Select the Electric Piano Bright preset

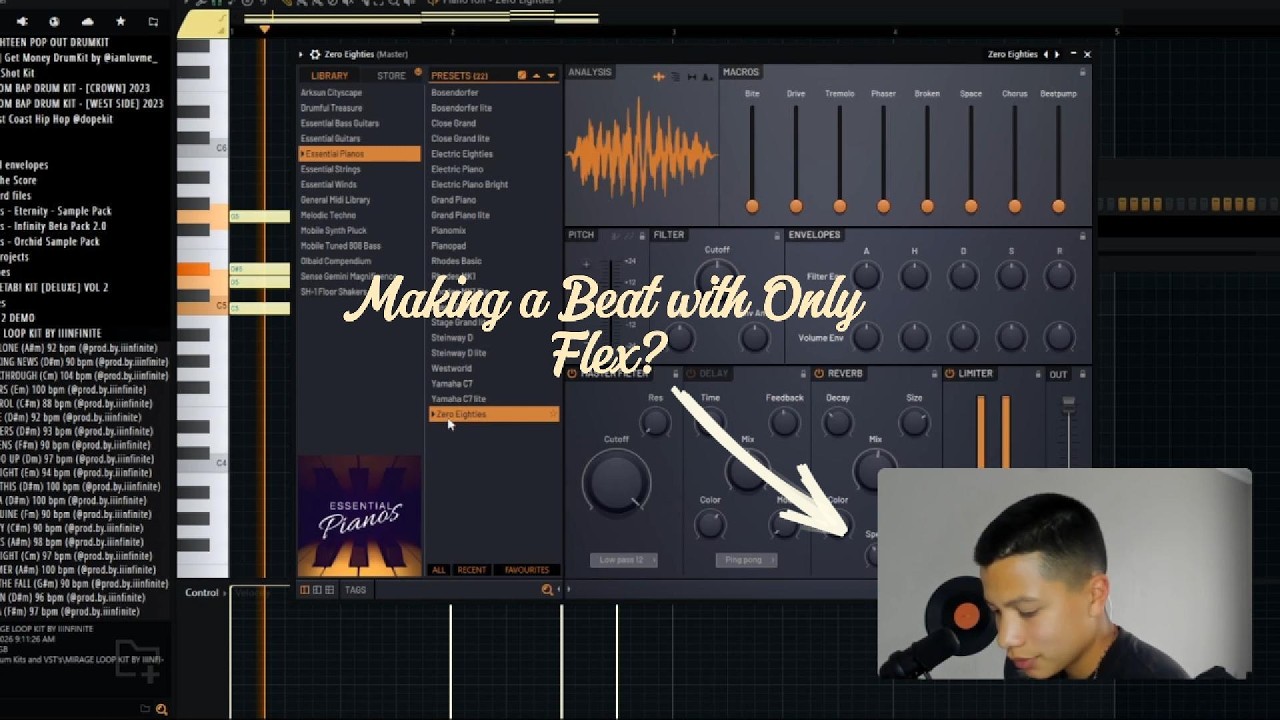point(470,185)
